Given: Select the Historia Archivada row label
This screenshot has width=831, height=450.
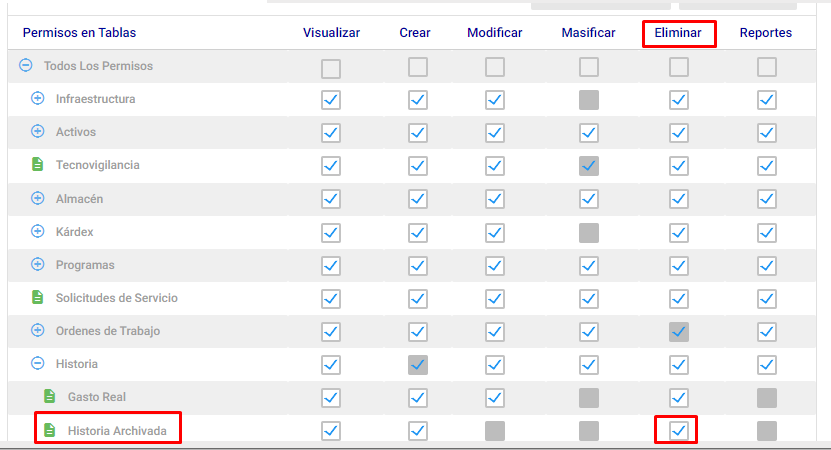Looking at the screenshot, I should click(x=117, y=431).
